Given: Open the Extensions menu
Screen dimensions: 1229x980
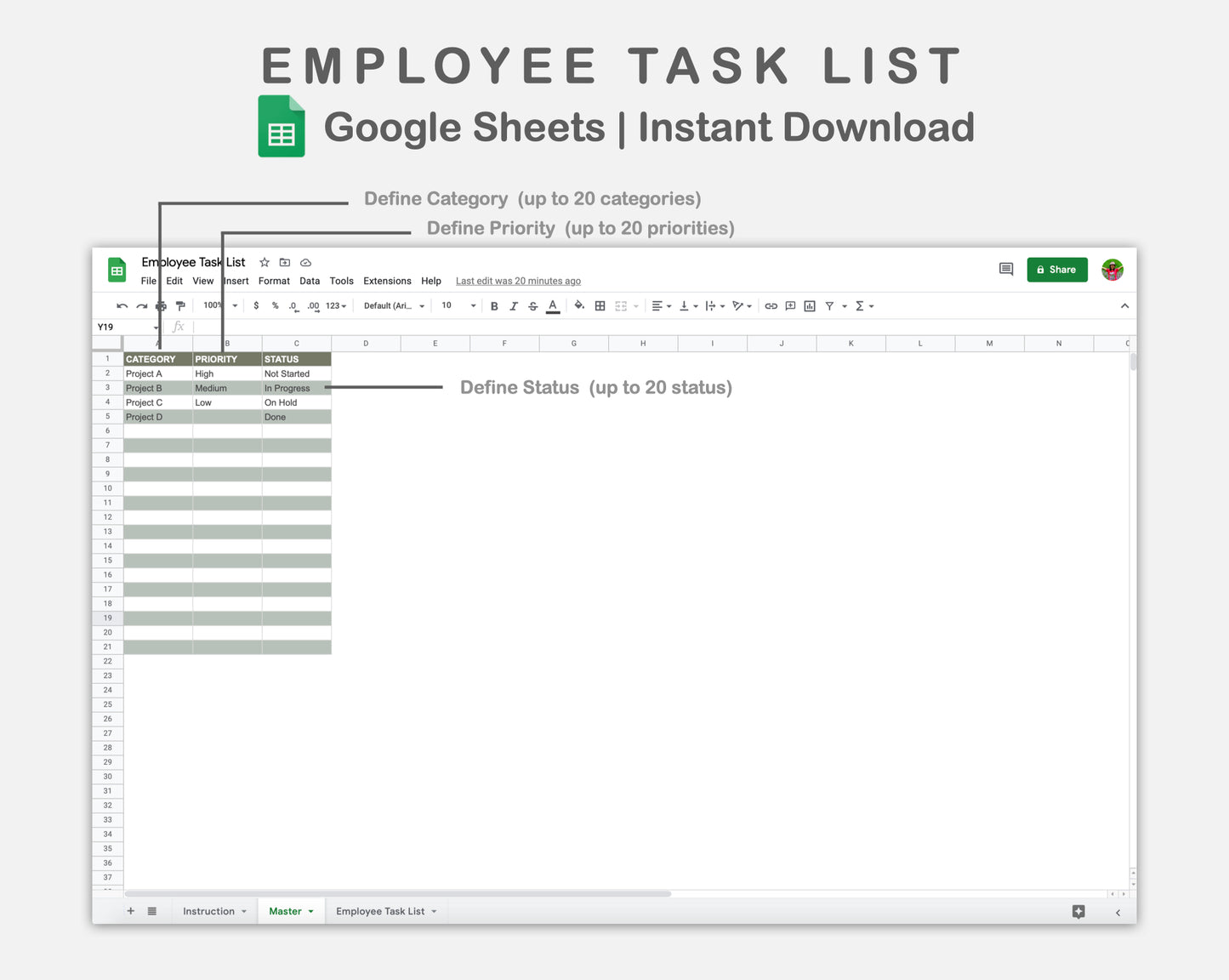Looking at the screenshot, I should [387, 281].
